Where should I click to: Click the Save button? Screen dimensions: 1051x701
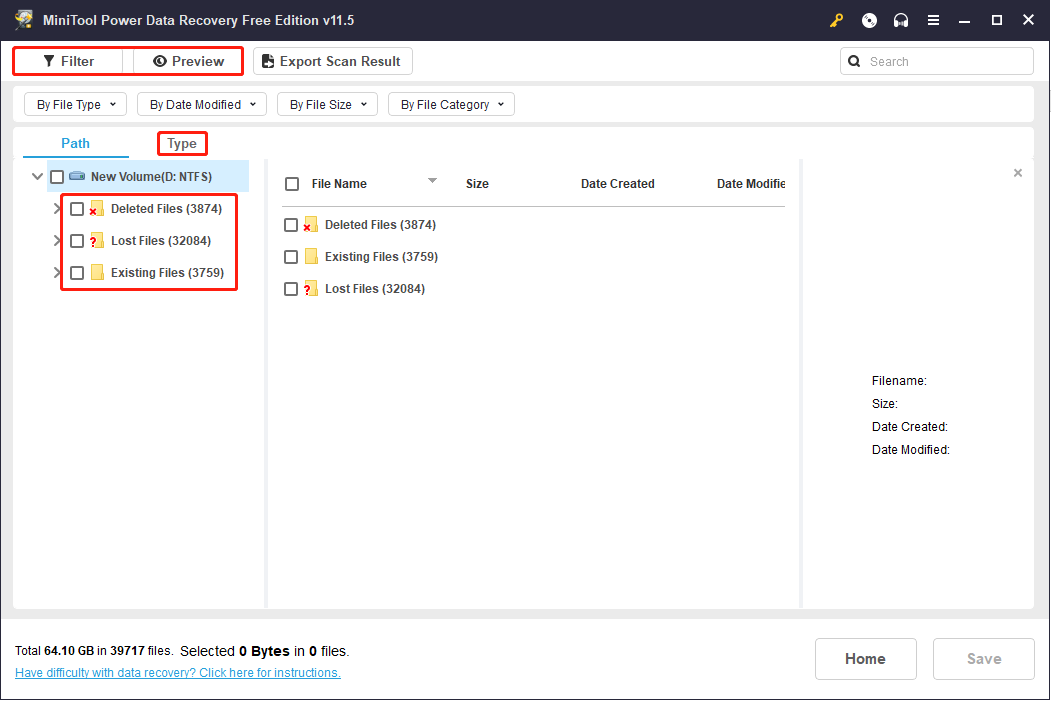pos(983,659)
